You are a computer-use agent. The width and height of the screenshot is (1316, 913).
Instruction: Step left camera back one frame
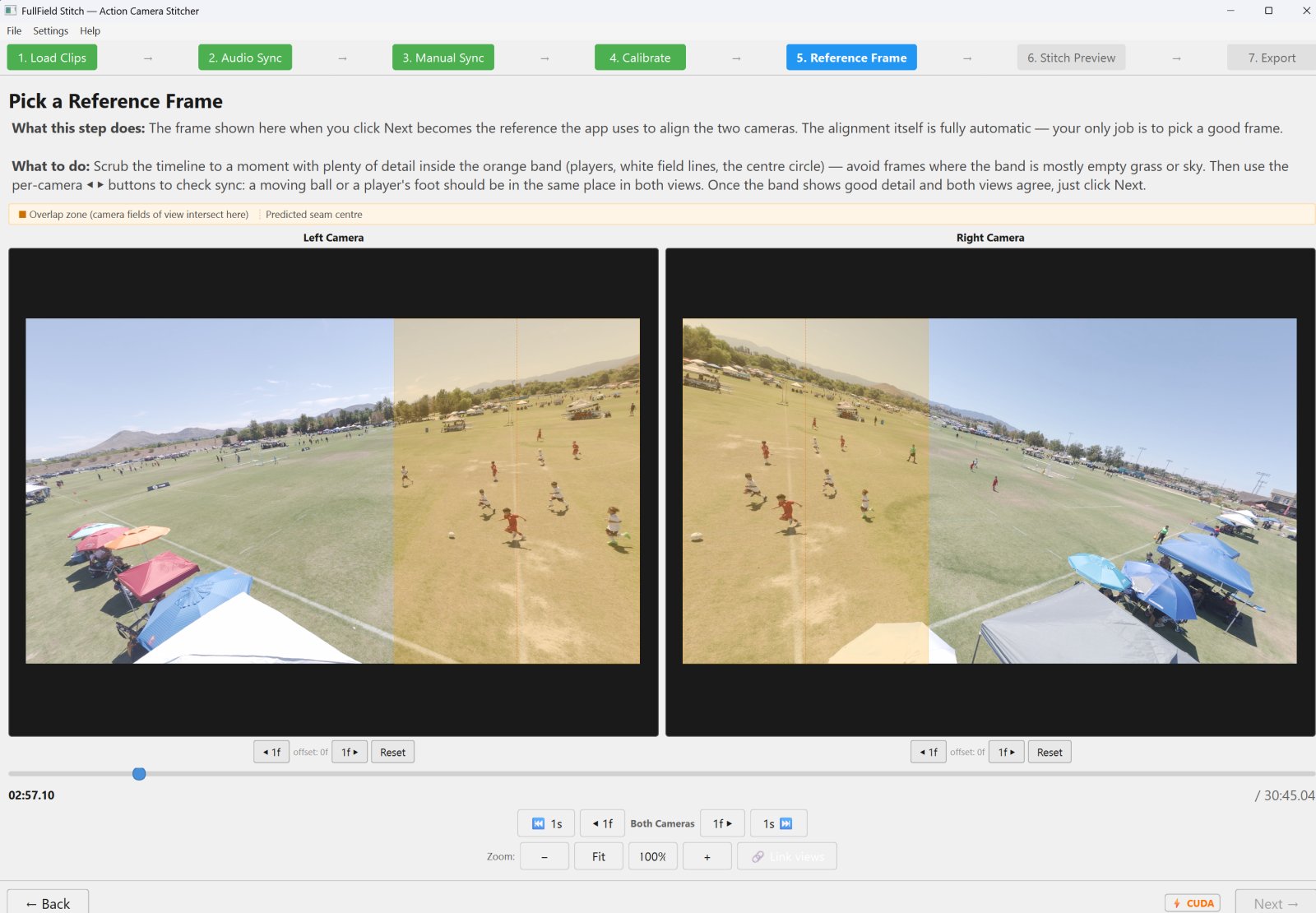tap(271, 752)
